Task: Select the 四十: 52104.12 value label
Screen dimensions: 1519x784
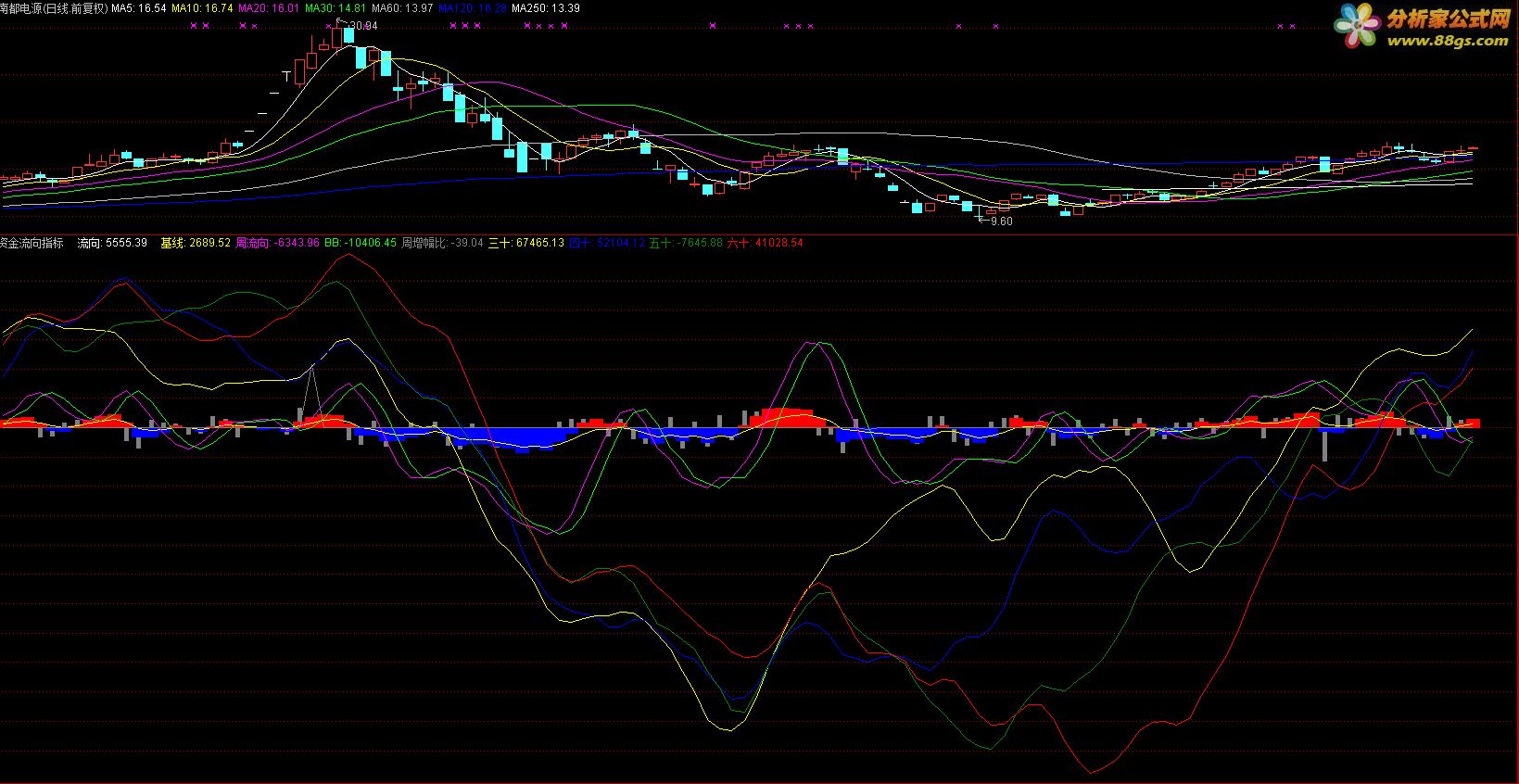Action: click(606, 243)
